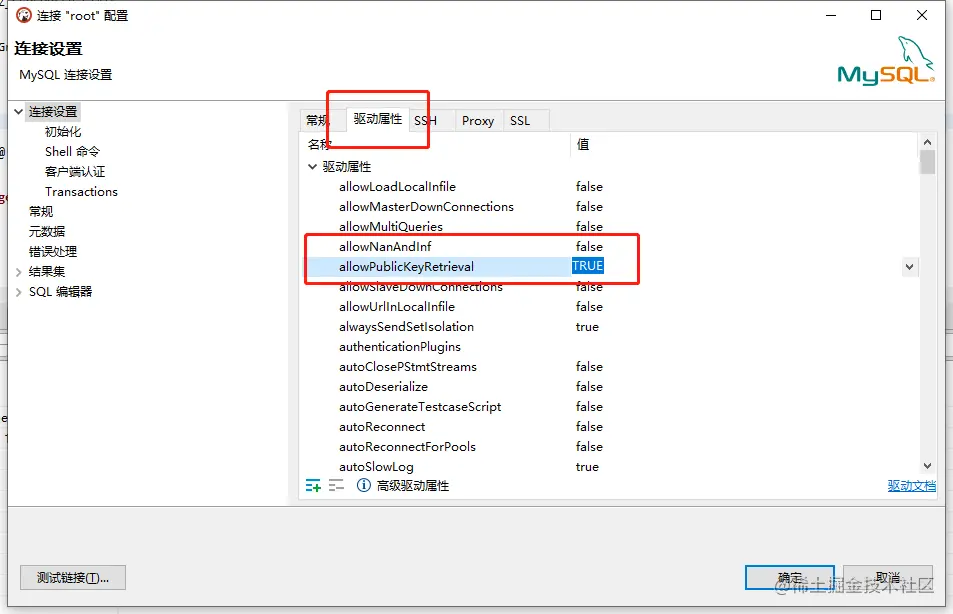The image size is (953, 614).
Task: Open the allowPublicKeyRetrieval value dropdown
Action: tap(909, 266)
